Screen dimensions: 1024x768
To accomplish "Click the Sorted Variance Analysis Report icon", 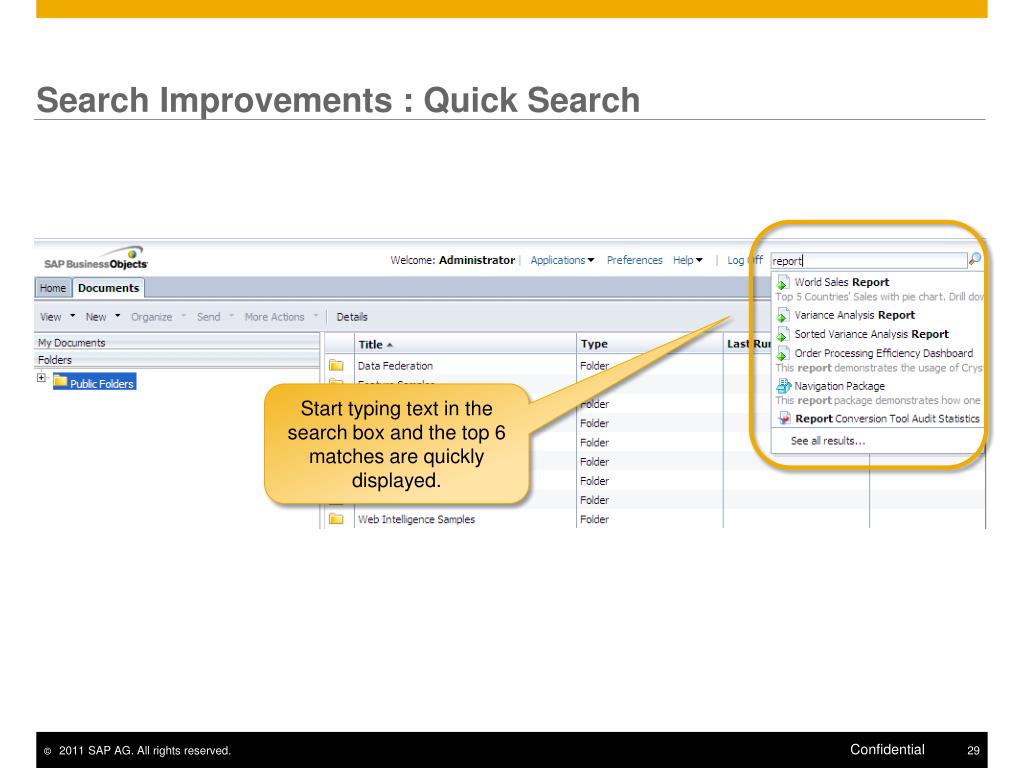I will [783, 334].
